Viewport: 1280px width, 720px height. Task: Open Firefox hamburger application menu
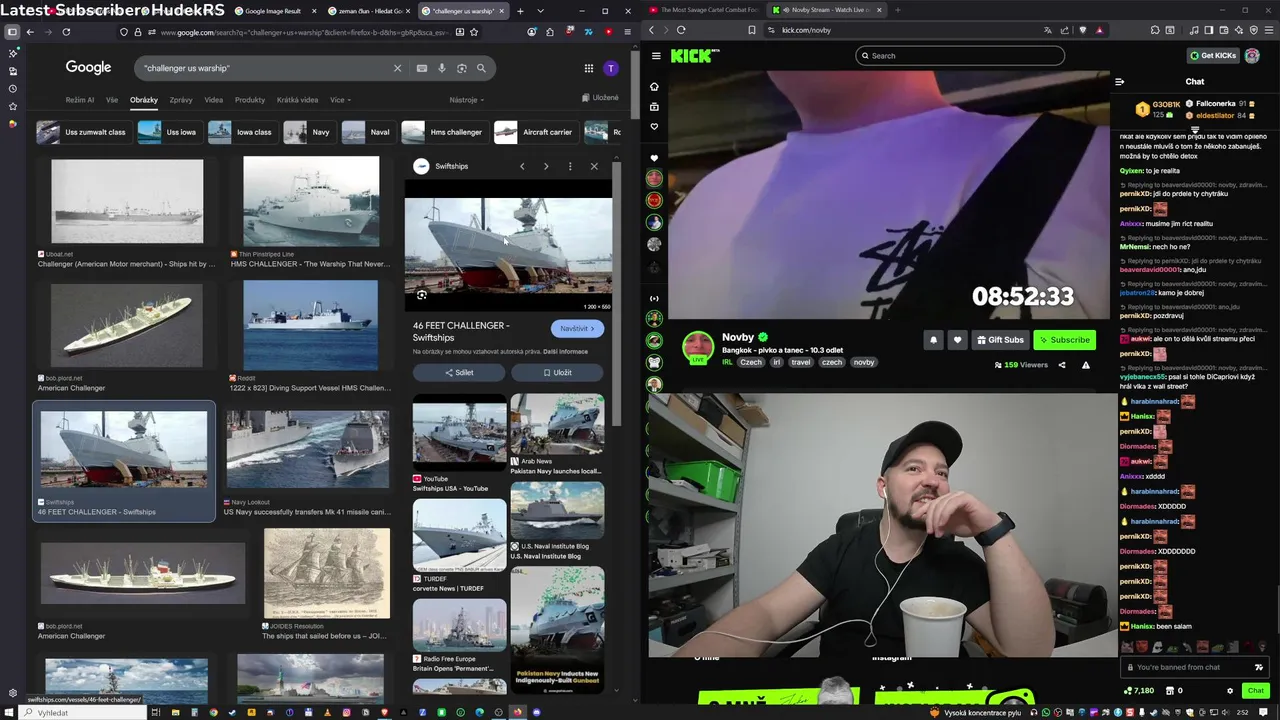(x=627, y=32)
